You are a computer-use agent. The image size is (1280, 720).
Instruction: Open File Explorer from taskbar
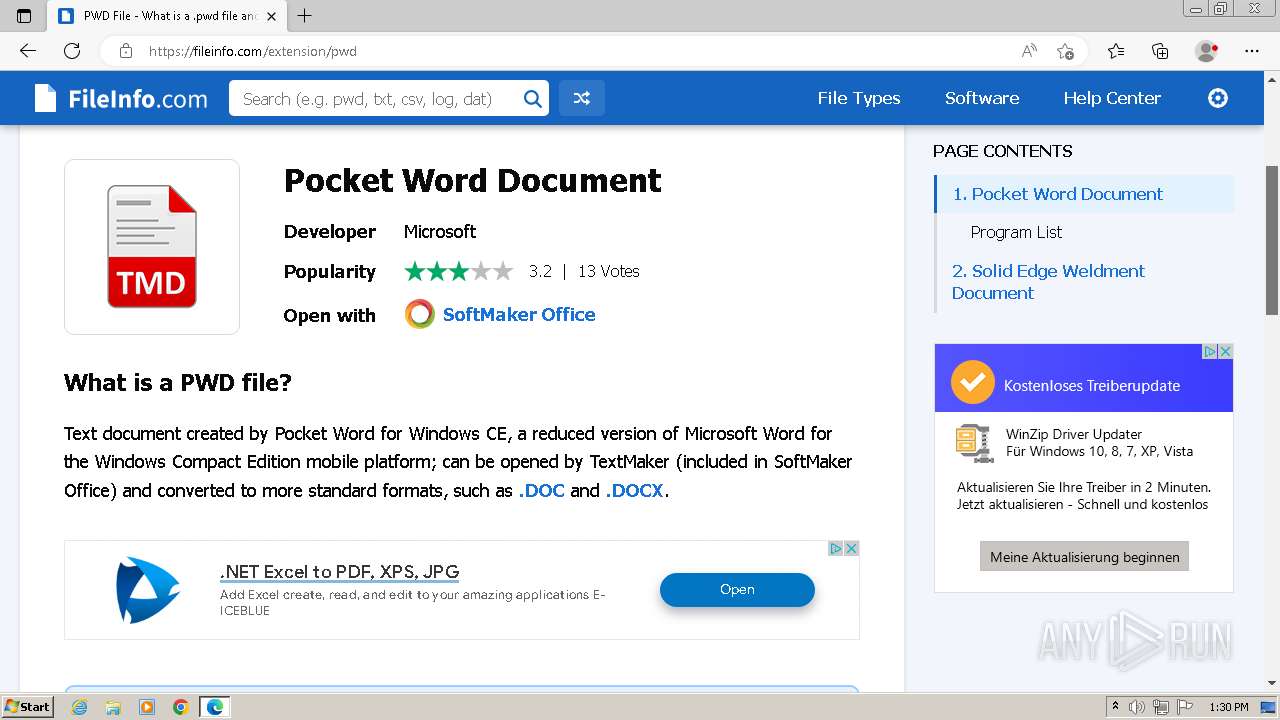point(113,707)
